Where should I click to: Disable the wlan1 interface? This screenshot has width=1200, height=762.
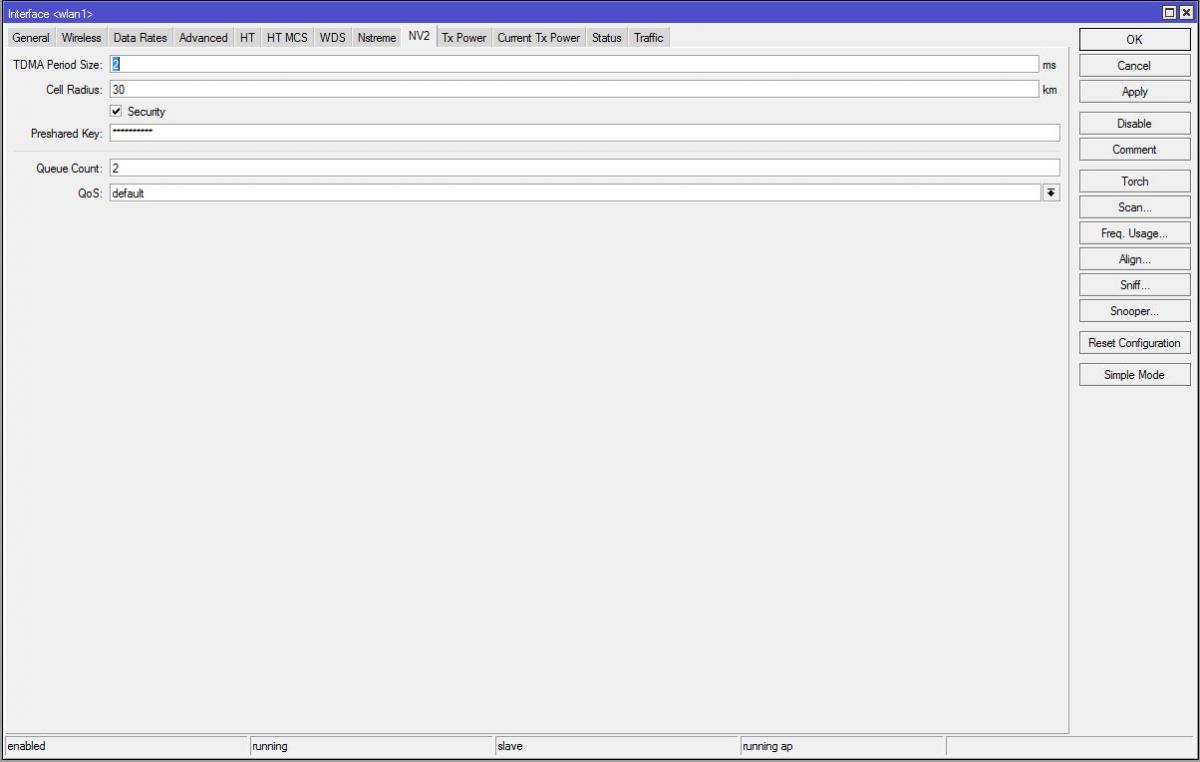tap(1134, 124)
